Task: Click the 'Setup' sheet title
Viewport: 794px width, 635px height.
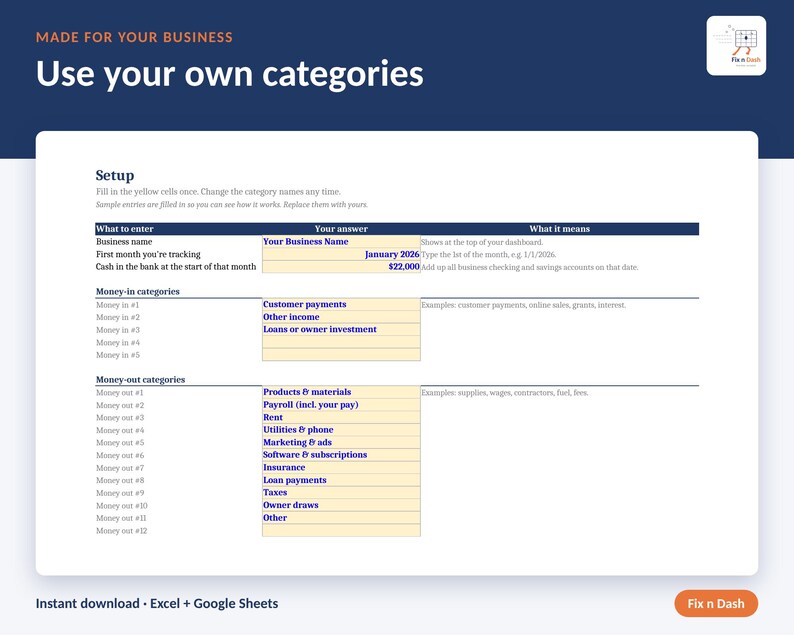Action: (x=115, y=175)
